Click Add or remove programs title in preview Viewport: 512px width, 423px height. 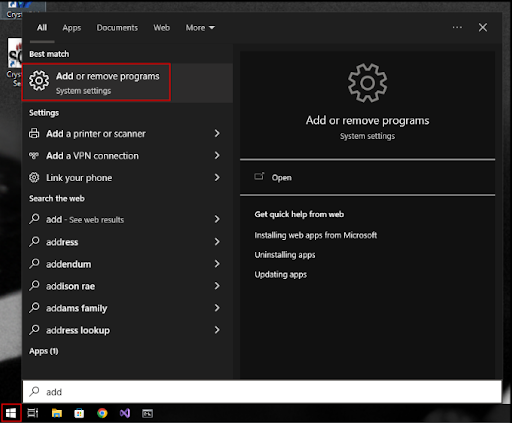coord(367,120)
